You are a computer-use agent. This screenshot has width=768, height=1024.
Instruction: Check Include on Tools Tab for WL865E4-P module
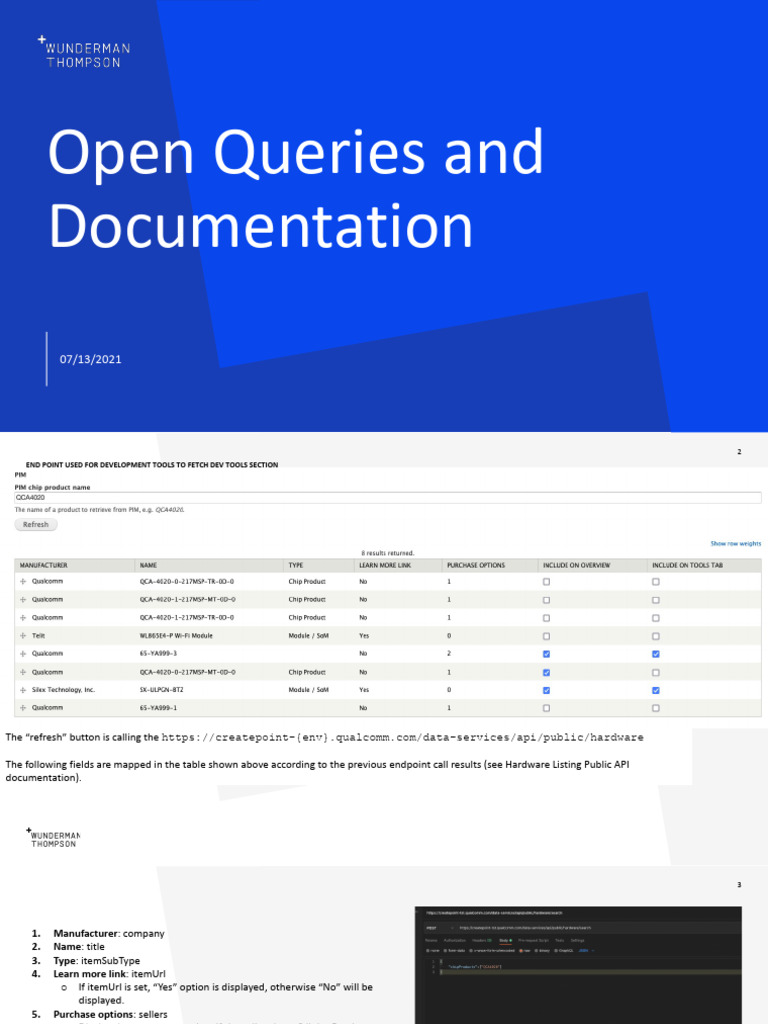pos(656,636)
